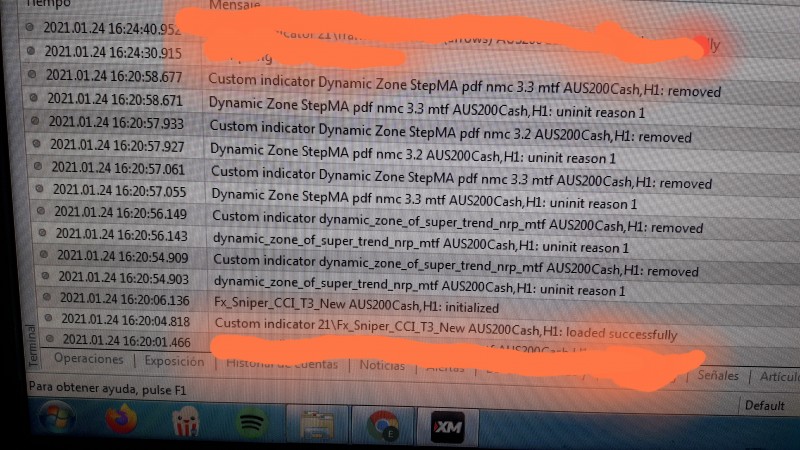
Task: Launch Firefox from the taskbar
Action: point(121,420)
